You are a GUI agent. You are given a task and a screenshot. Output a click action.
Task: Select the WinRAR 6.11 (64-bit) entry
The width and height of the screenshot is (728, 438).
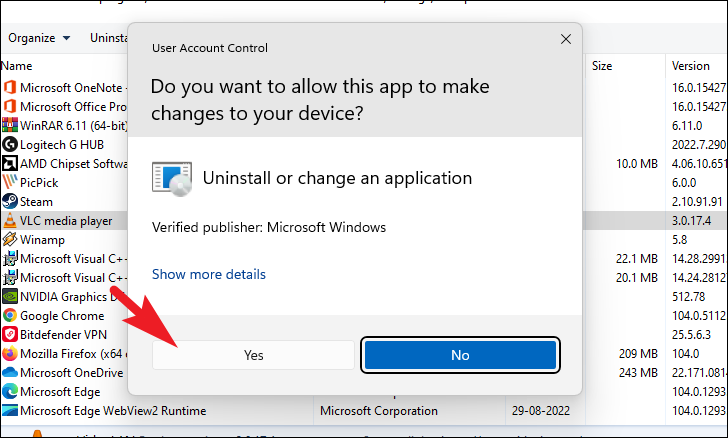tap(73, 126)
